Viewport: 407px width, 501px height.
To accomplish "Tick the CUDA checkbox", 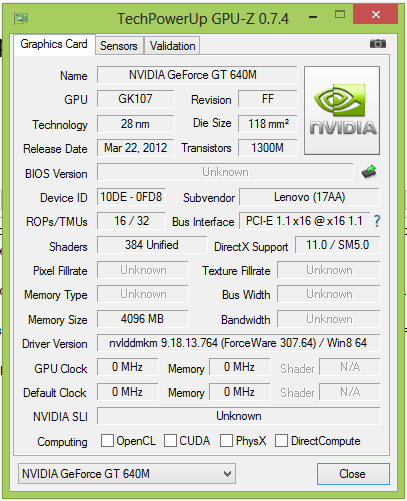I will 170,440.
